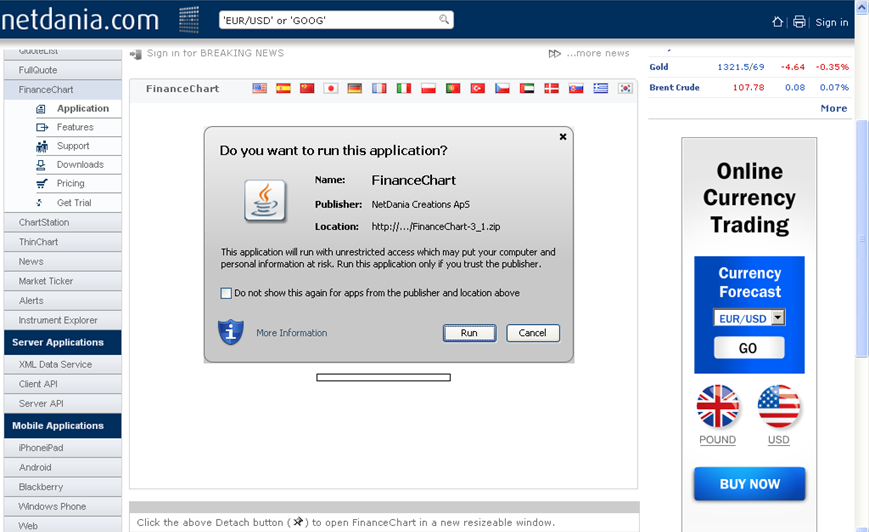869x532 pixels.
Task: Click the USD American flag icon
Action: coord(779,406)
